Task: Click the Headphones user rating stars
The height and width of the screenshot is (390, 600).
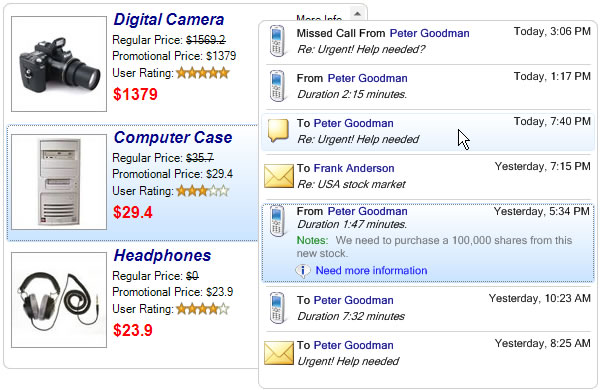Action: tap(203, 308)
